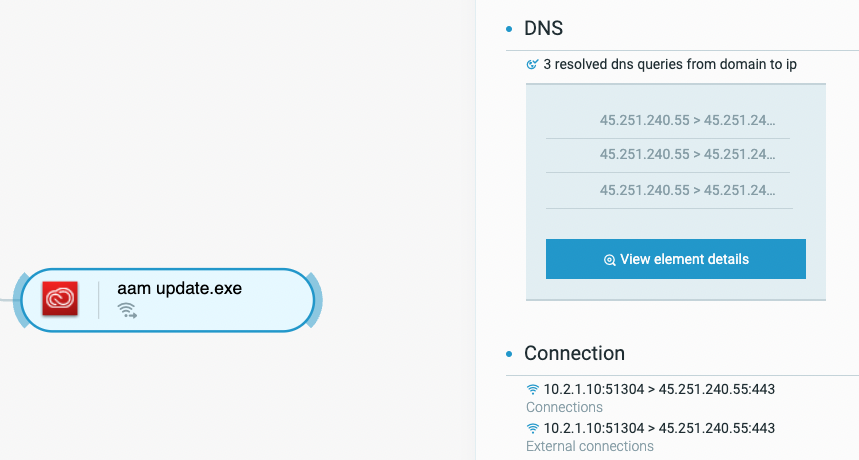859x460 pixels.
Task: Click the Connection section heading
Action: (574, 353)
